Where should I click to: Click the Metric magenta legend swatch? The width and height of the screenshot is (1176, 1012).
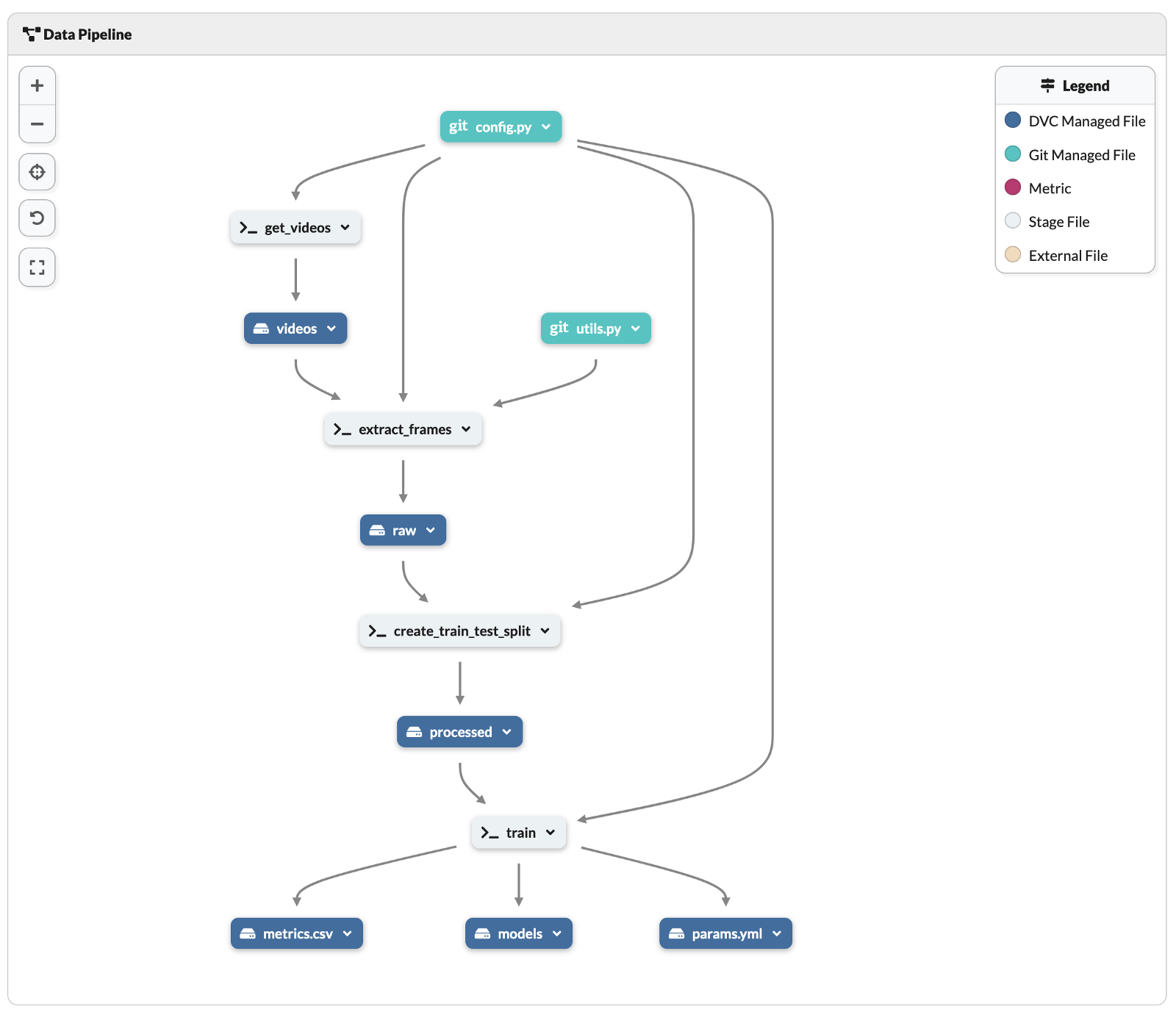[1013, 187]
